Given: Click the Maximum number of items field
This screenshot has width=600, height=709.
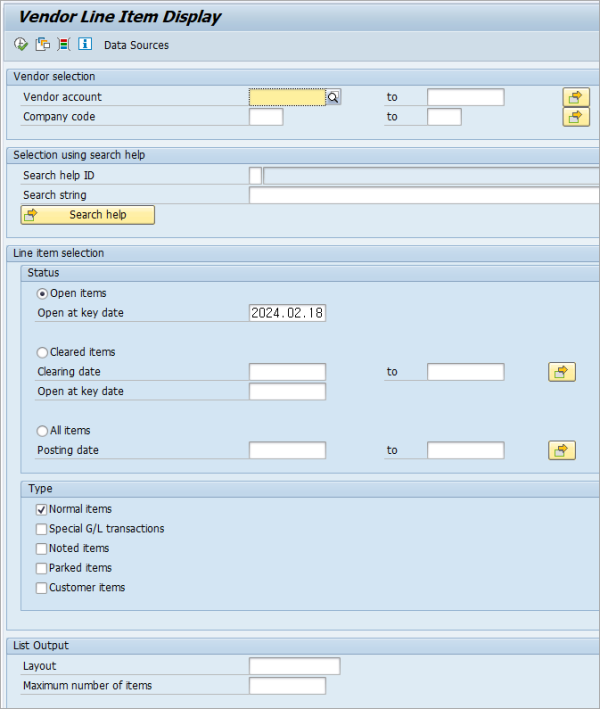Looking at the screenshot, I should pyautogui.click(x=287, y=686).
